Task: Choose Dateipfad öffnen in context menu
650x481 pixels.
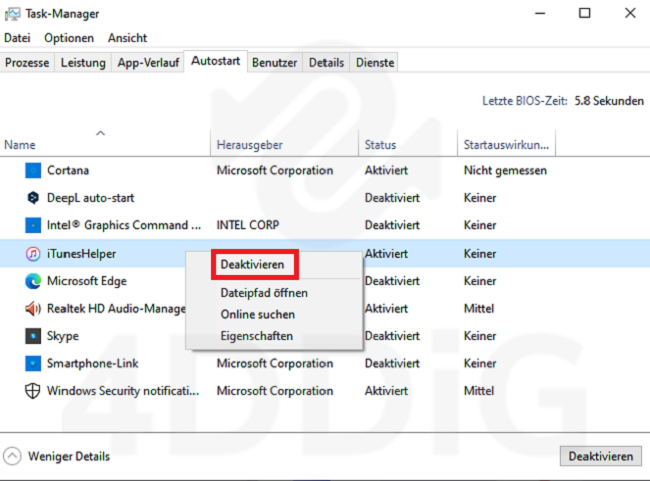Action: 264,293
